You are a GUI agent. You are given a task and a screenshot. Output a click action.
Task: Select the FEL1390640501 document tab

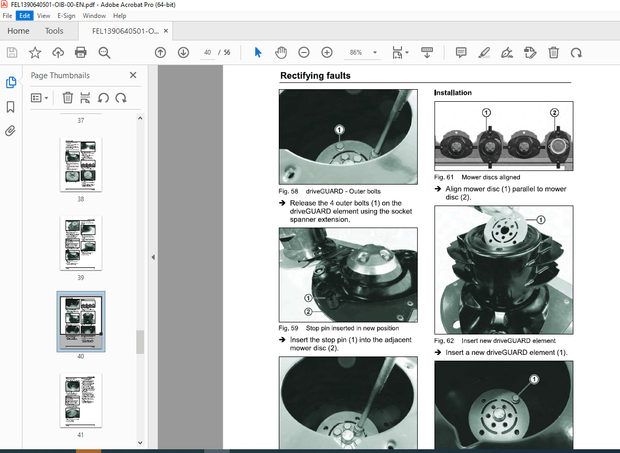125,31
